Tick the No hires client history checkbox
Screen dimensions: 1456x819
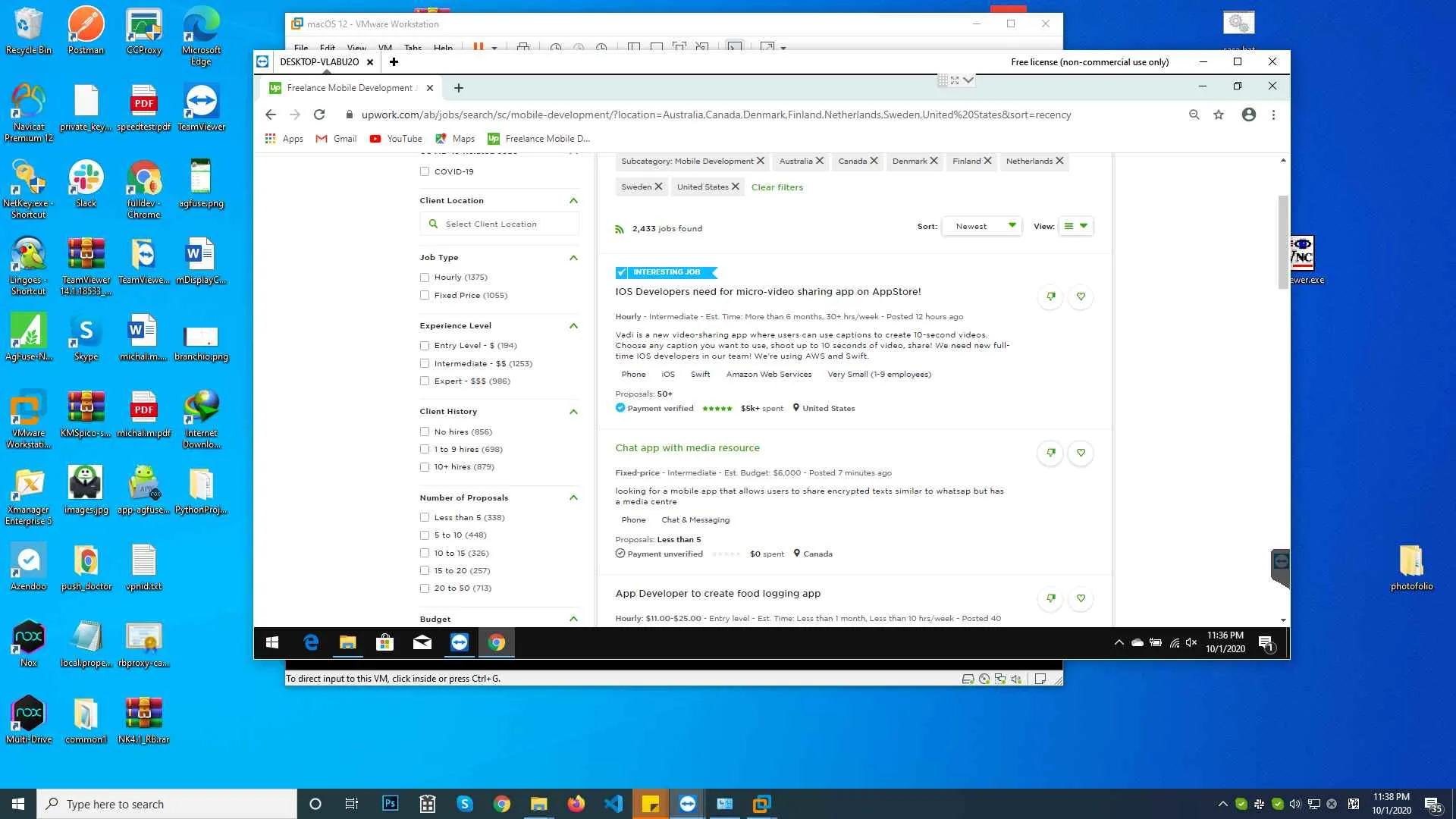pos(425,432)
